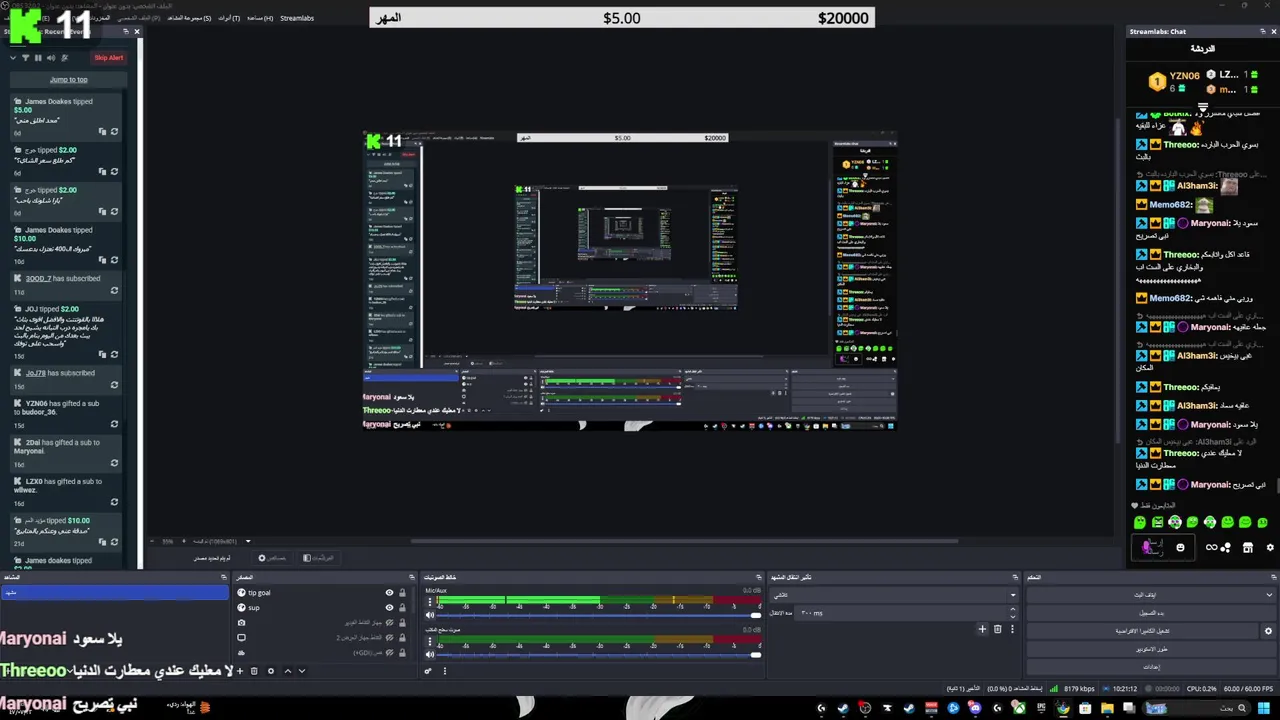Open Discord from the taskbar
The image size is (1280, 720).
tap(974, 708)
